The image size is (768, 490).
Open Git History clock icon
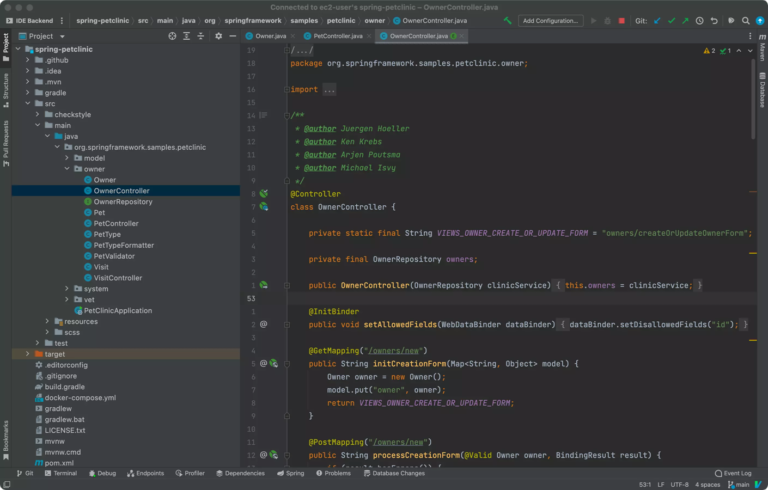click(x=699, y=21)
